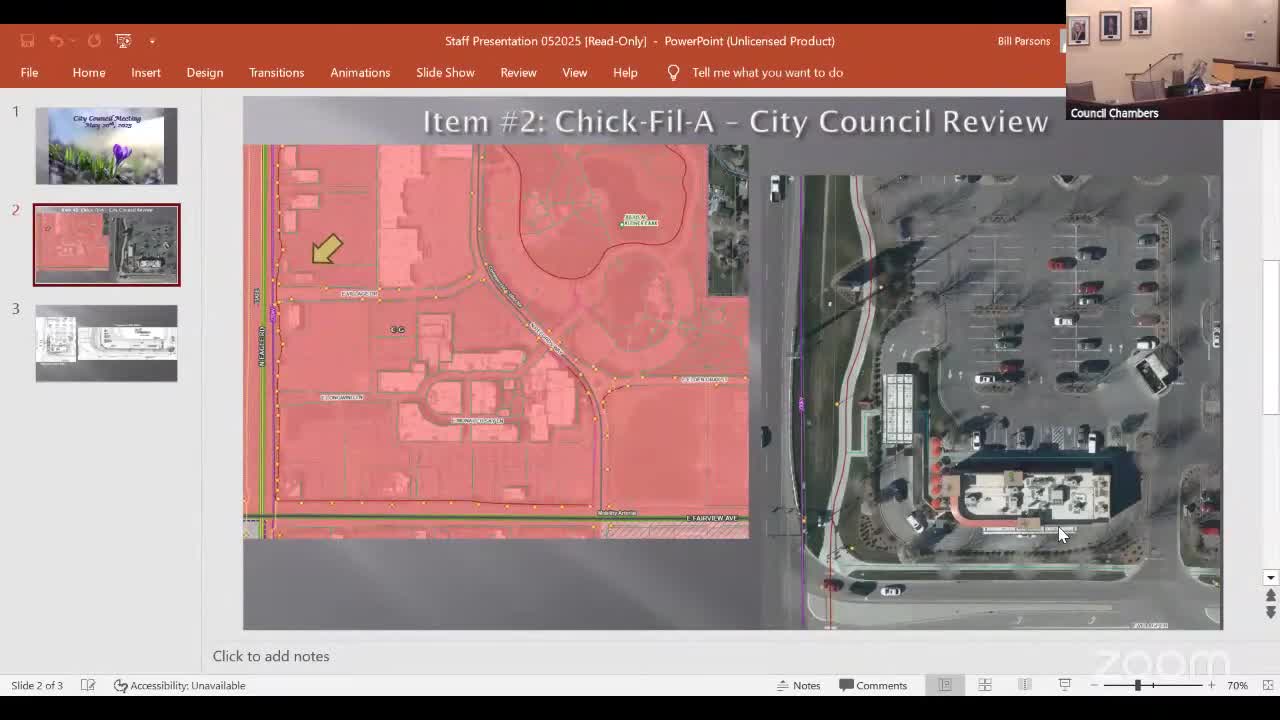Click the 'Tell me what you want to do' box
The width and height of the screenshot is (1280, 720).
click(x=767, y=72)
